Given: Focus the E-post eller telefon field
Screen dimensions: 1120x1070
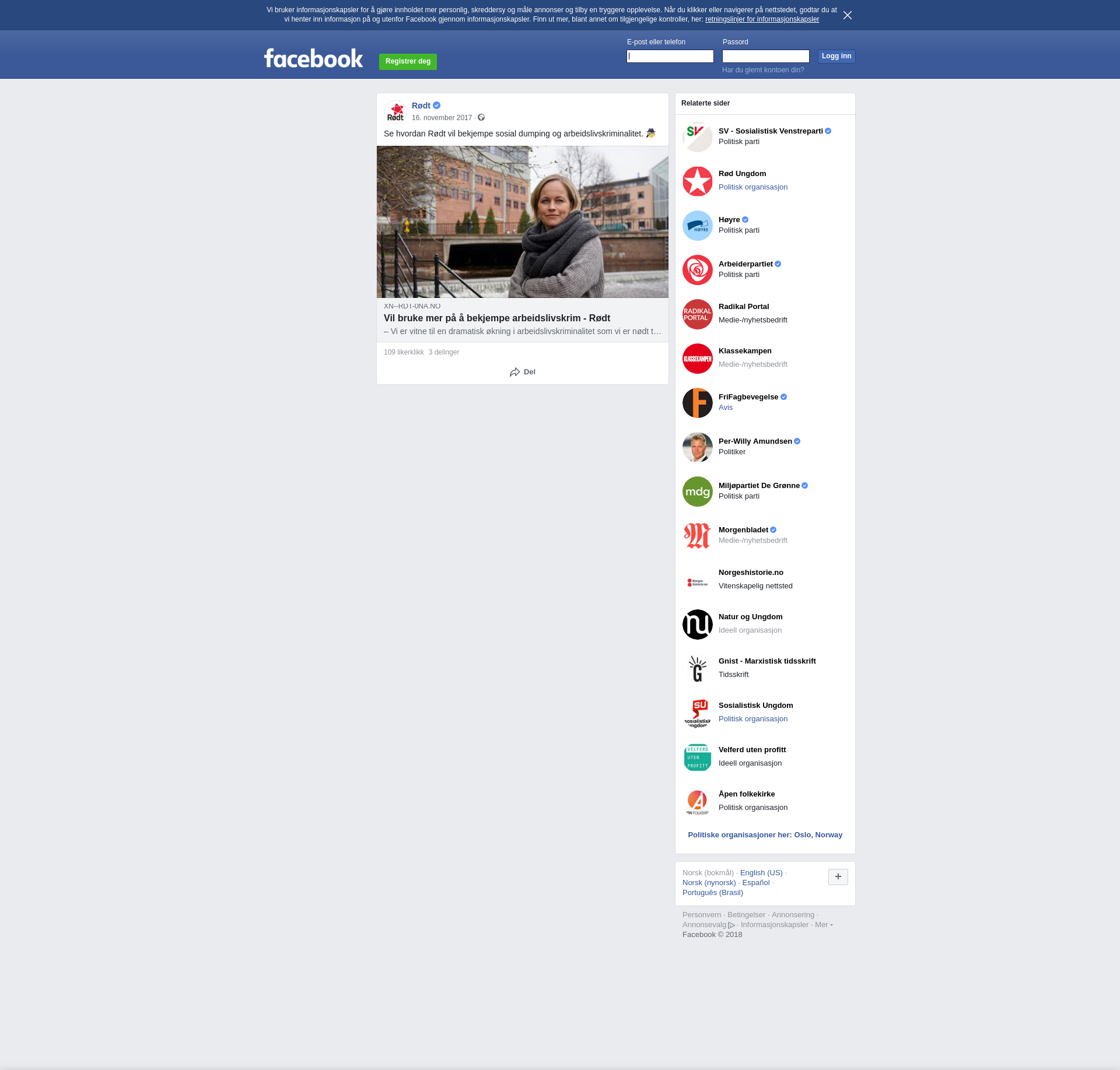Looking at the screenshot, I should coord(670,56).
